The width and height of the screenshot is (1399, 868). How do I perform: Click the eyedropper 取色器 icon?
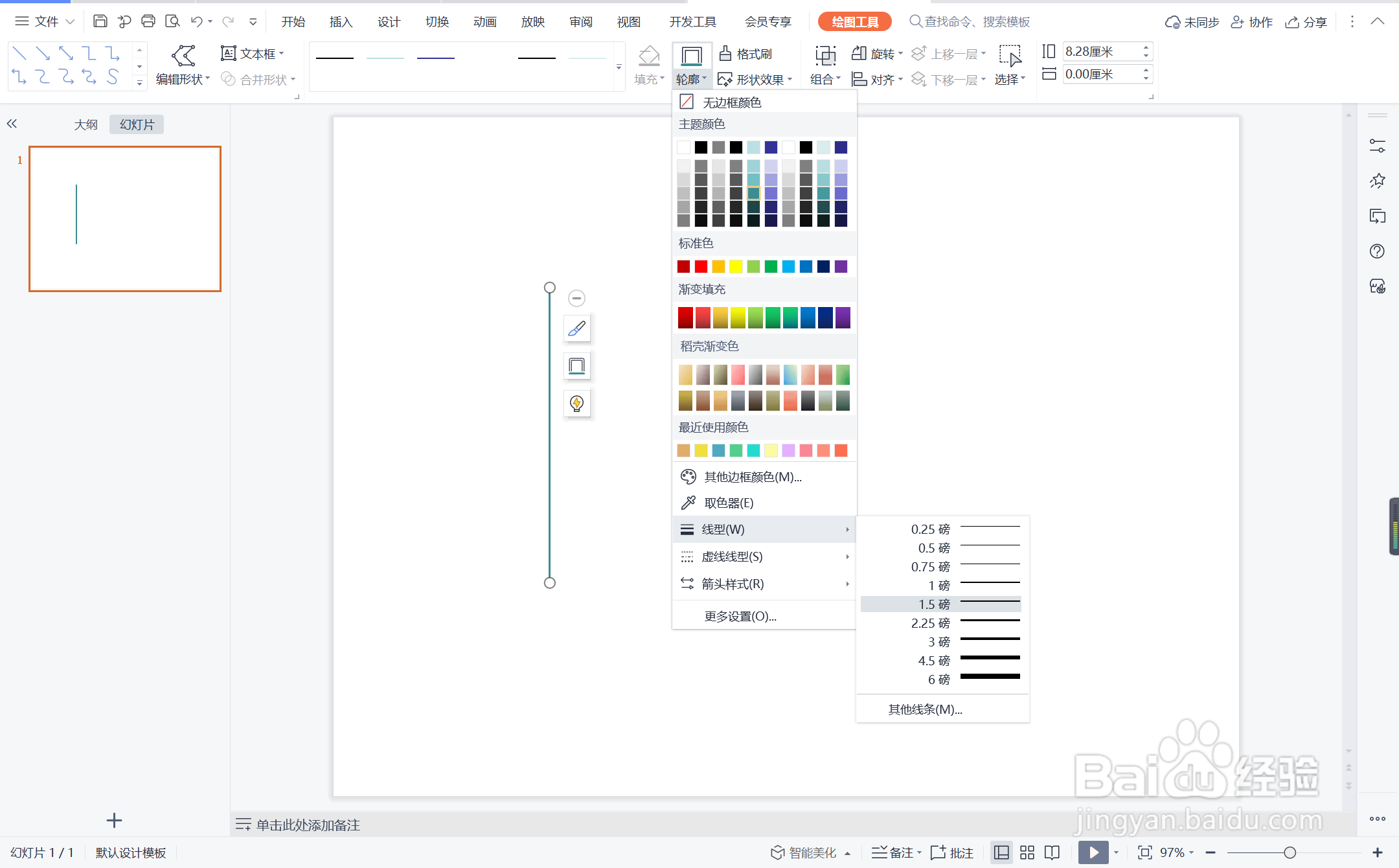coord(688,503)
